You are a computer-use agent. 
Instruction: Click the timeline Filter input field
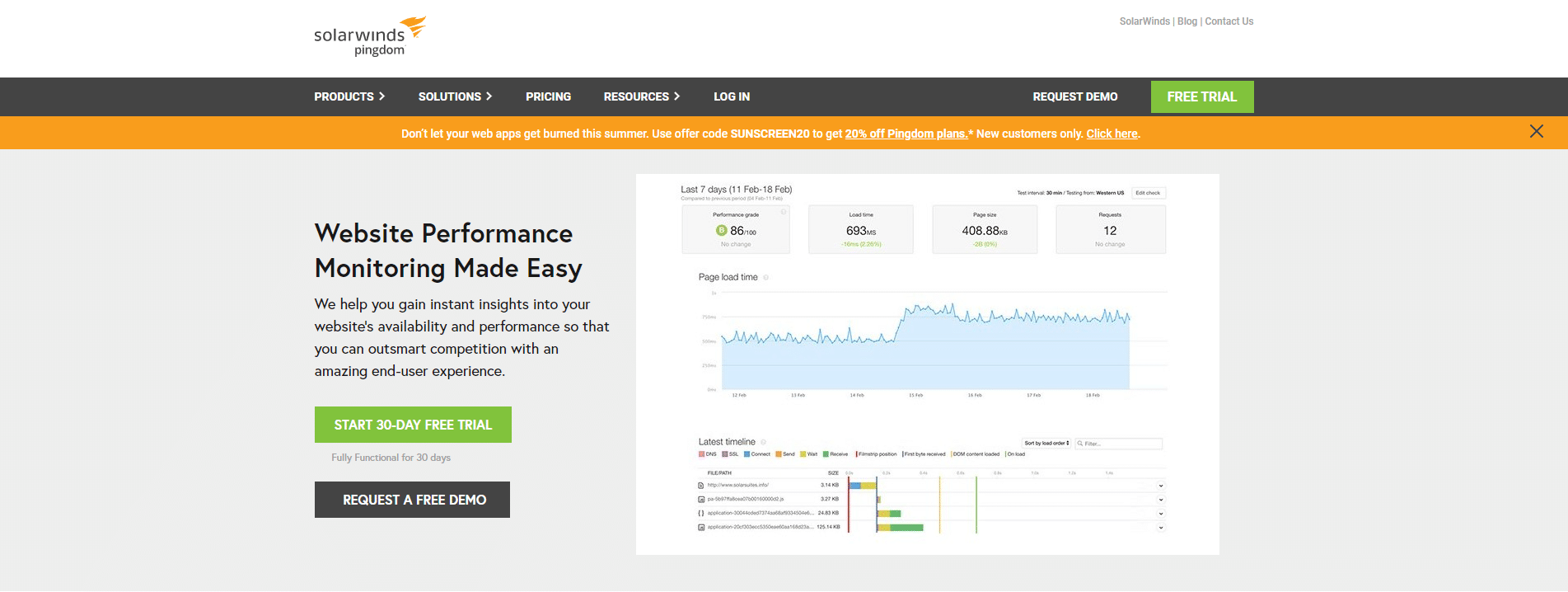pos(1118,444)
